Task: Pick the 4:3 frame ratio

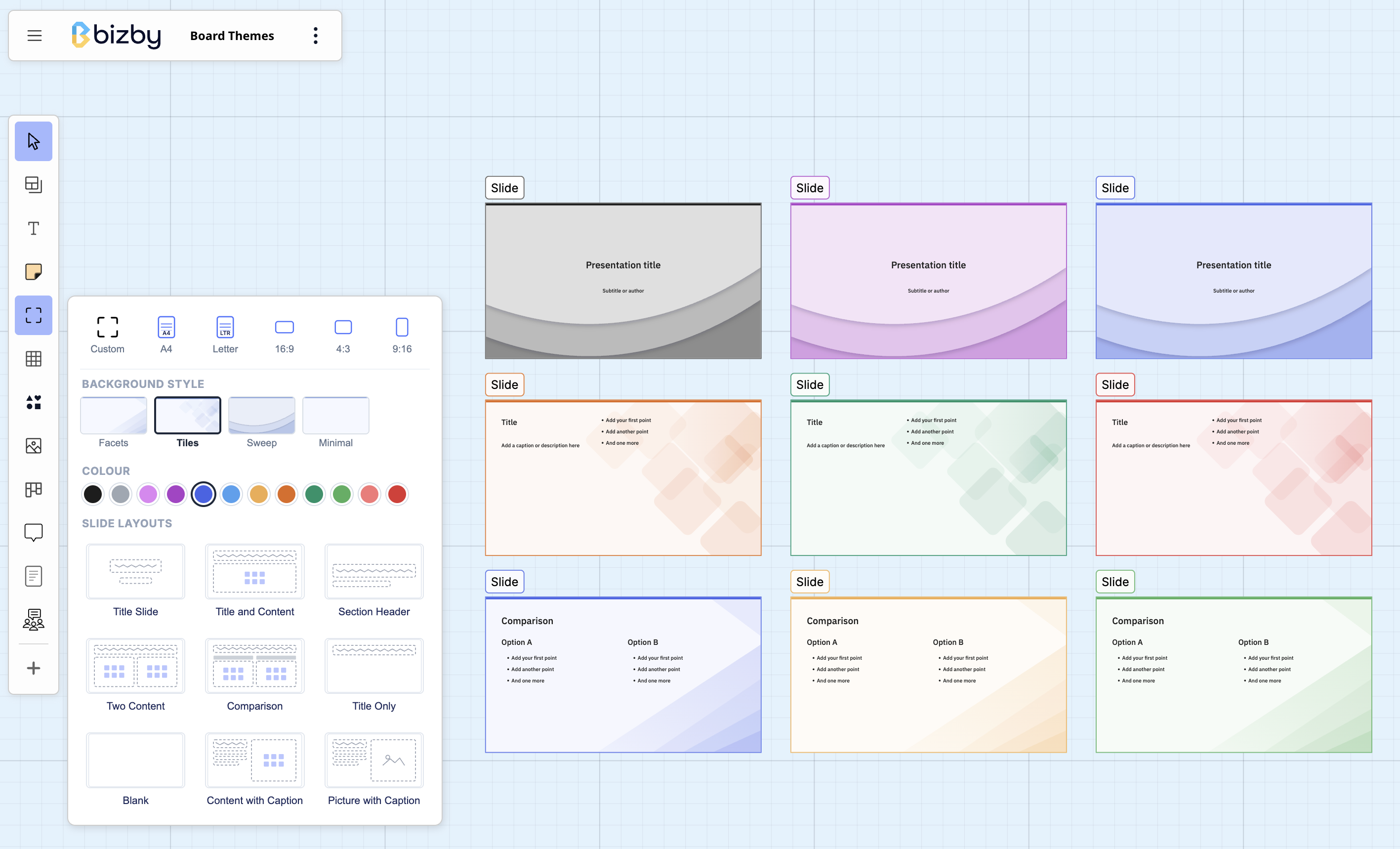Action: tap(343, 335)
